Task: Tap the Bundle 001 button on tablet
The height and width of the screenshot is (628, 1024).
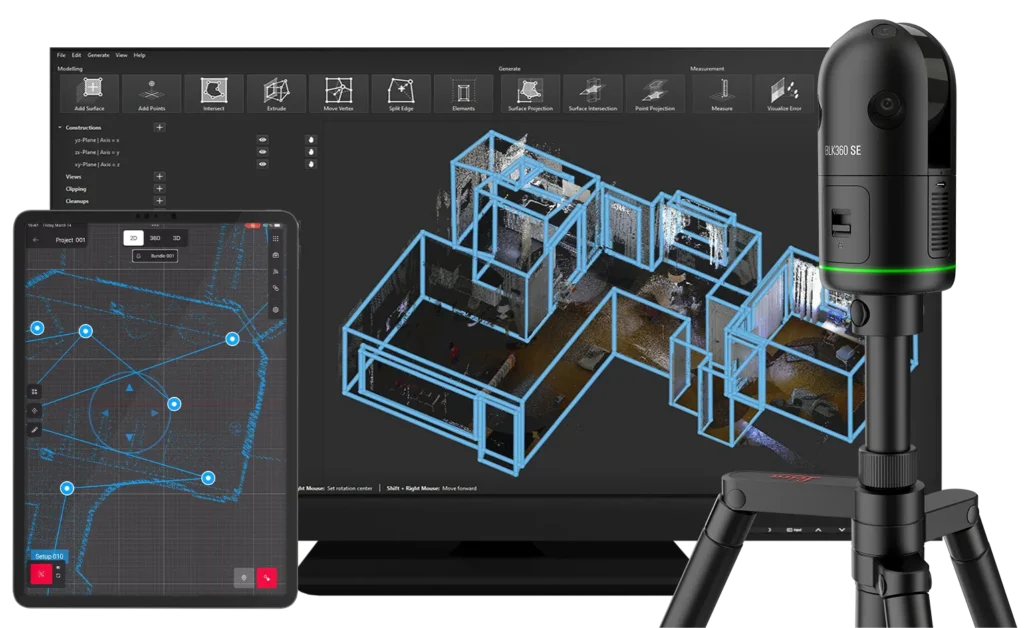Action: coord(155,256)
